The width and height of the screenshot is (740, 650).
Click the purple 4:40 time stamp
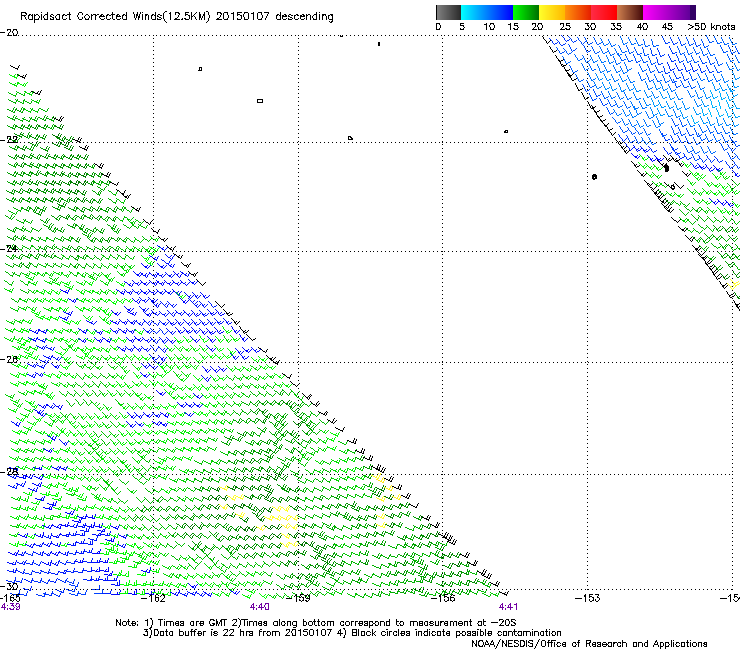(x=260, y=607)
